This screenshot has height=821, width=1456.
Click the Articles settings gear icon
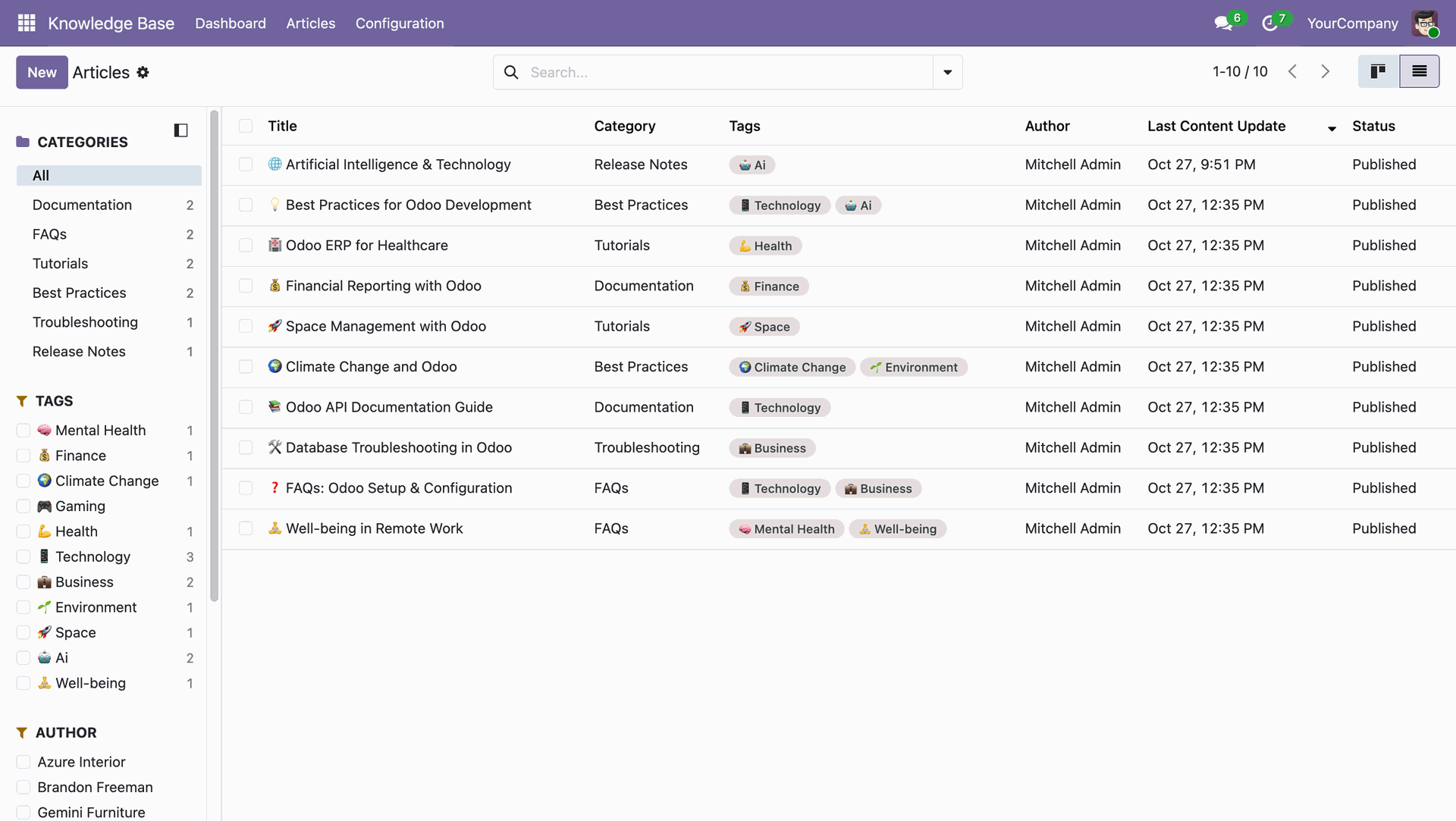point(143,72)
